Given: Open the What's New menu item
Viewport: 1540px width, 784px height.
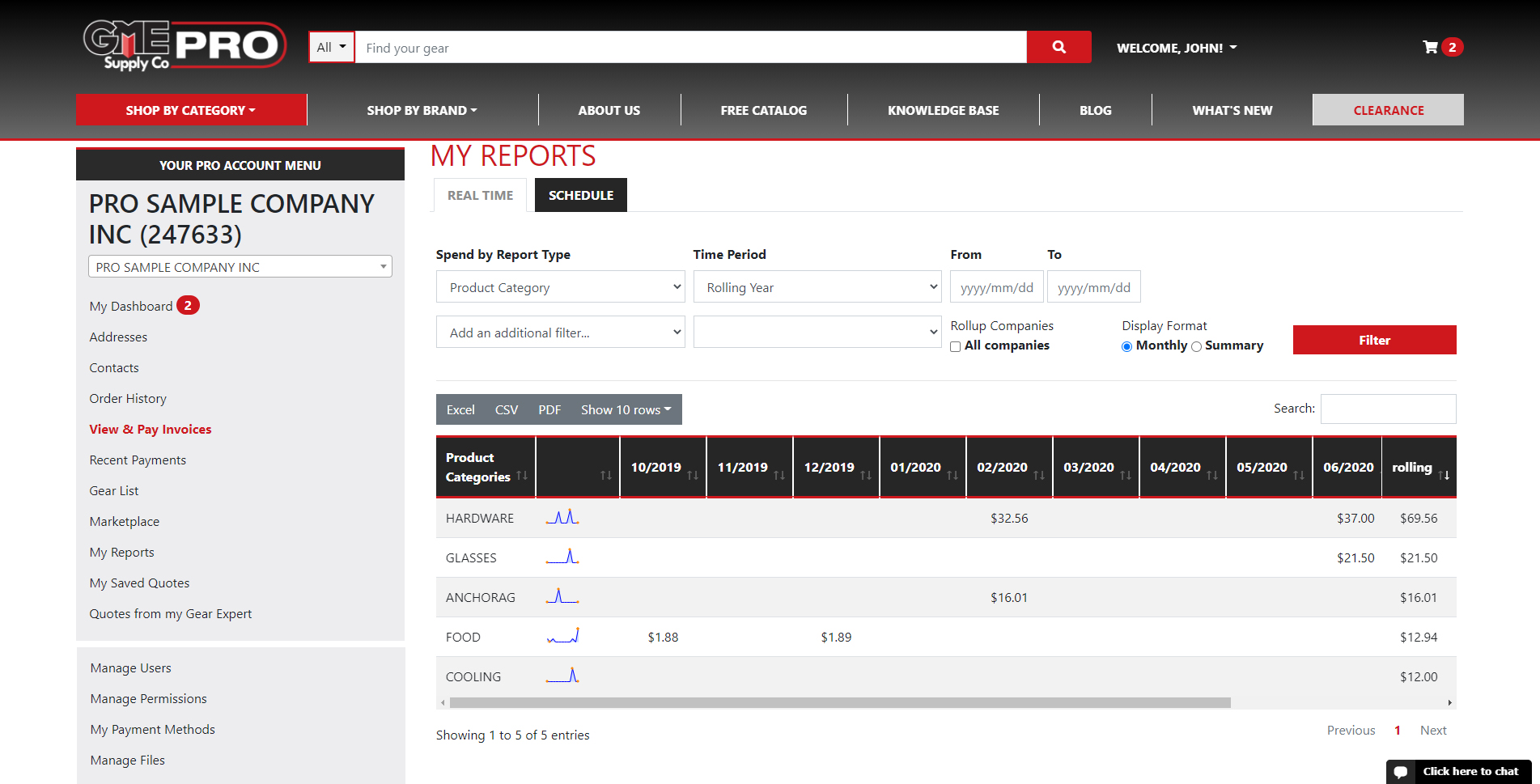Looking at the screenshot, I should pos(1232,110).
